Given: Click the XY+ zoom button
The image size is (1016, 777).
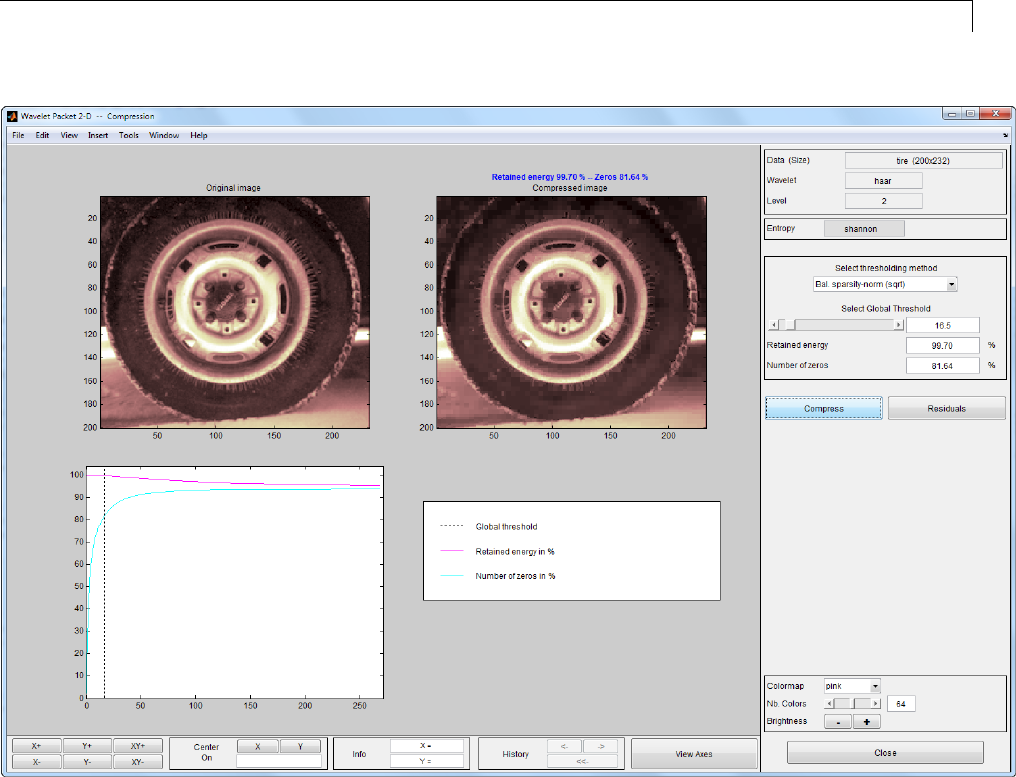Looking at the screenshot, I should coord(137,745).
